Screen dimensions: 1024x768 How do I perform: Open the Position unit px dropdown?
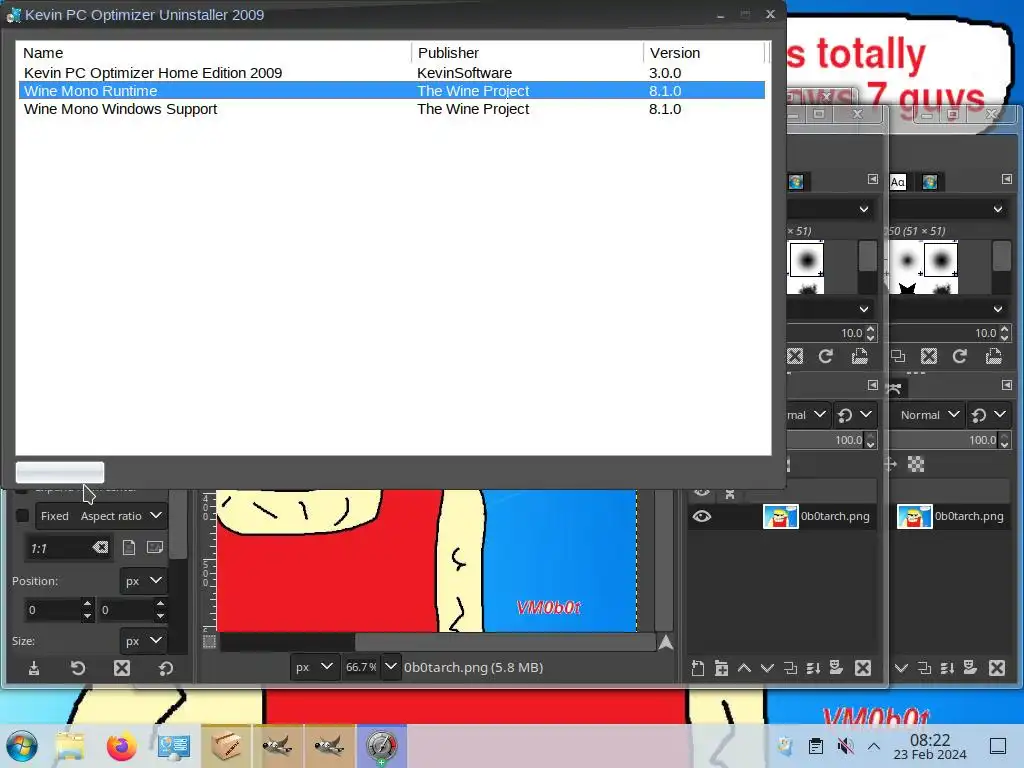point(143,581)
